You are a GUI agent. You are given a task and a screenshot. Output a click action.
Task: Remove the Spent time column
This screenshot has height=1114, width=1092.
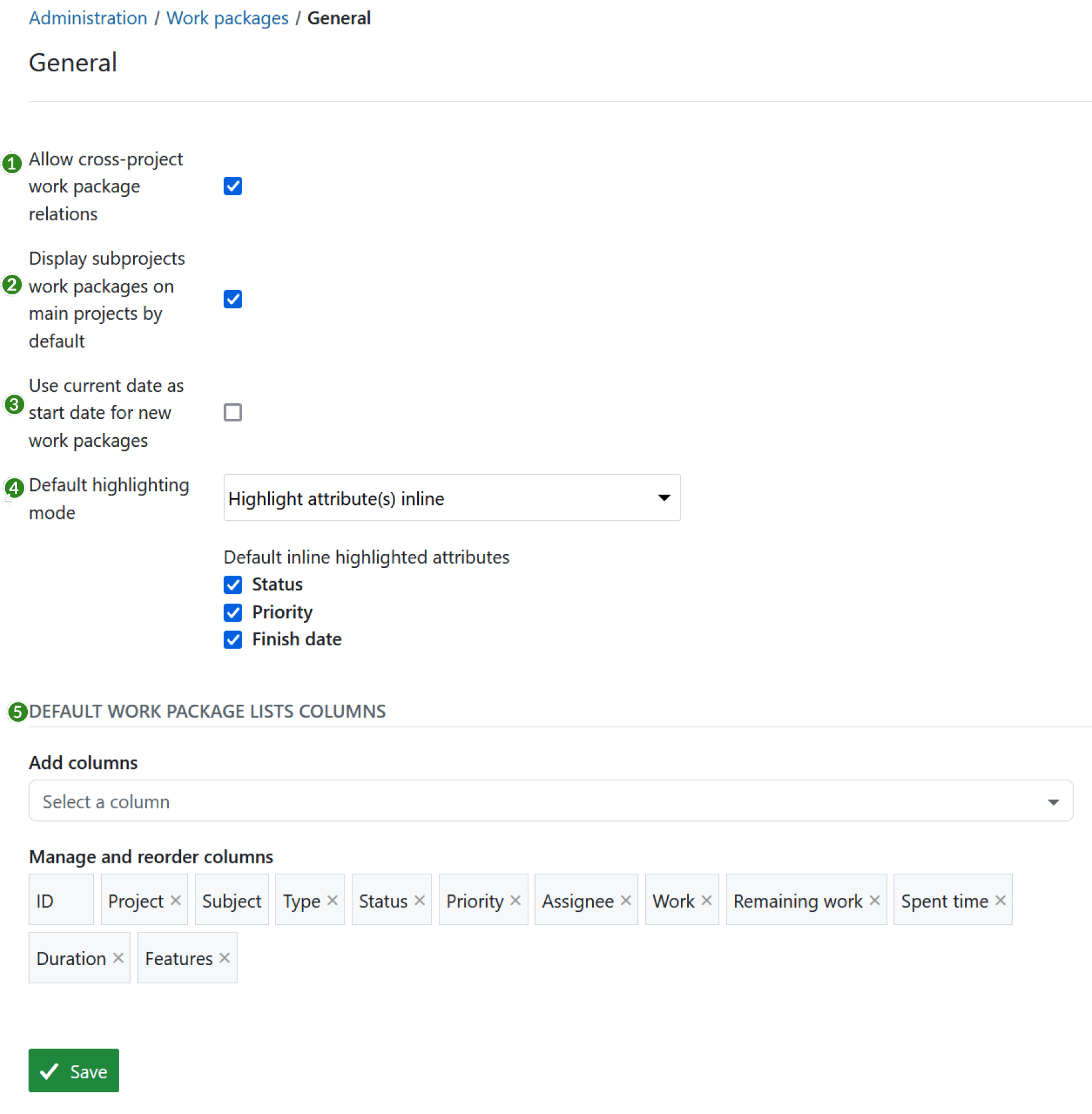coord(999,900)
